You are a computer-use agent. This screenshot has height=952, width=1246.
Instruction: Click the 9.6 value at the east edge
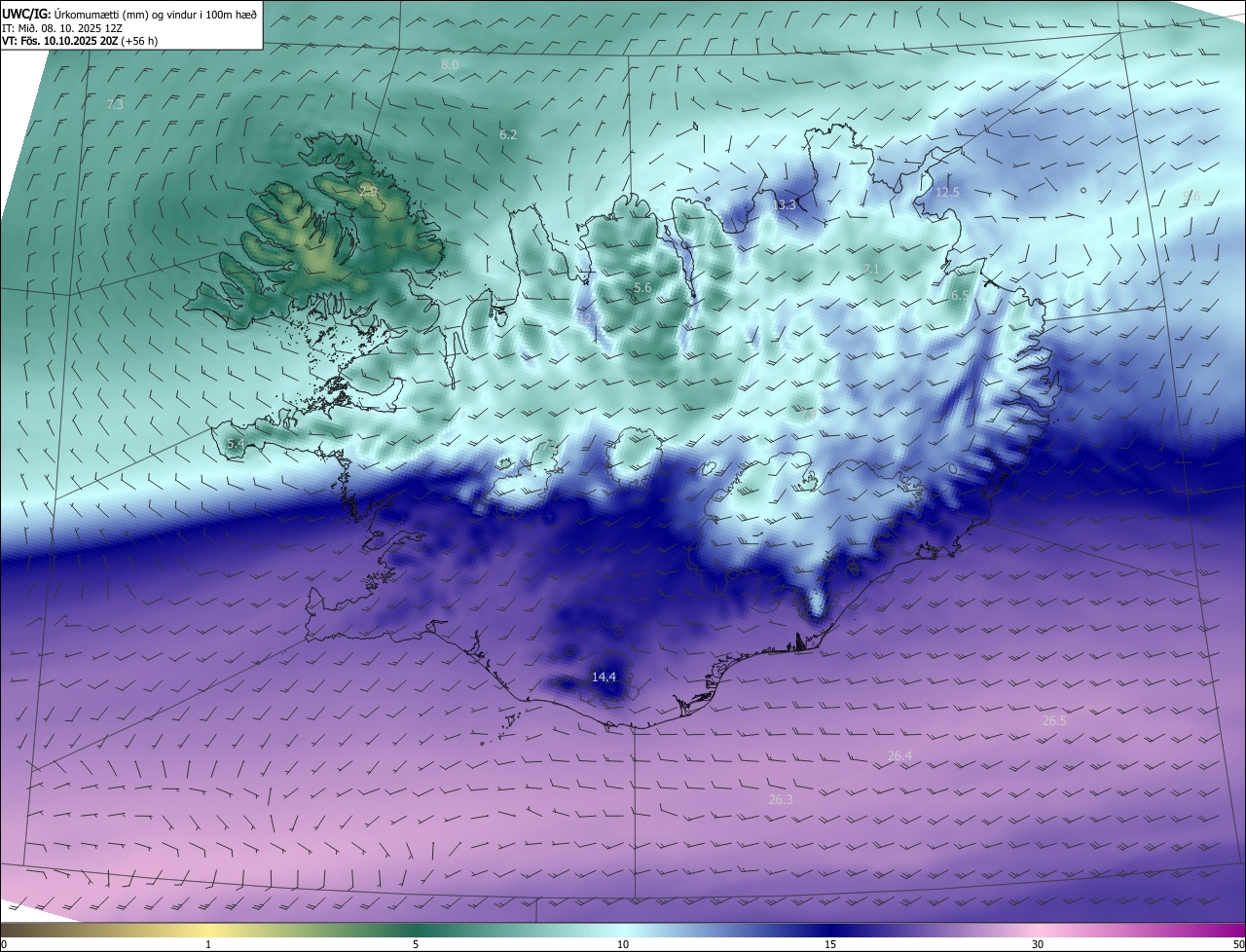pos(1191,197)
